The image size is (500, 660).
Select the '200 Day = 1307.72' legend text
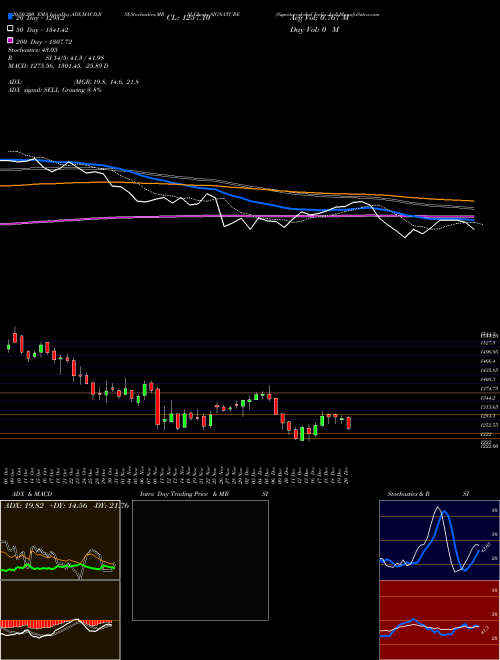[x=43, y=42]
